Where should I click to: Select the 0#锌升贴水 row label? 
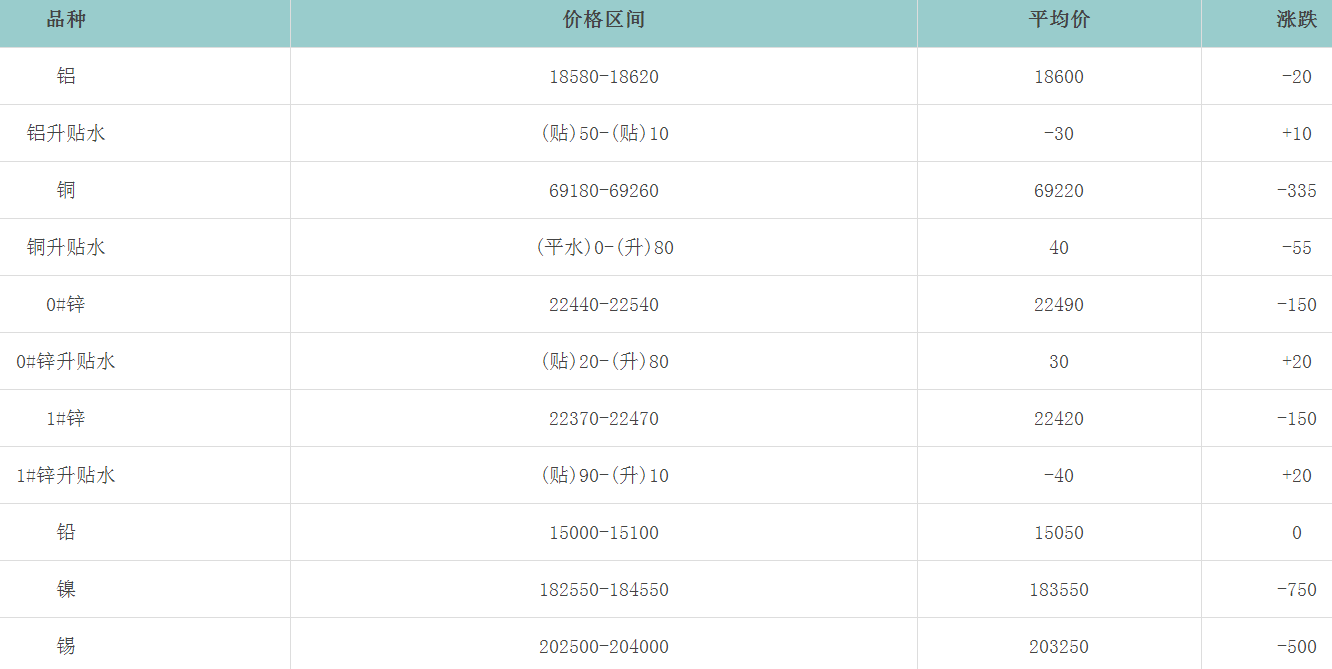point(66,361)
